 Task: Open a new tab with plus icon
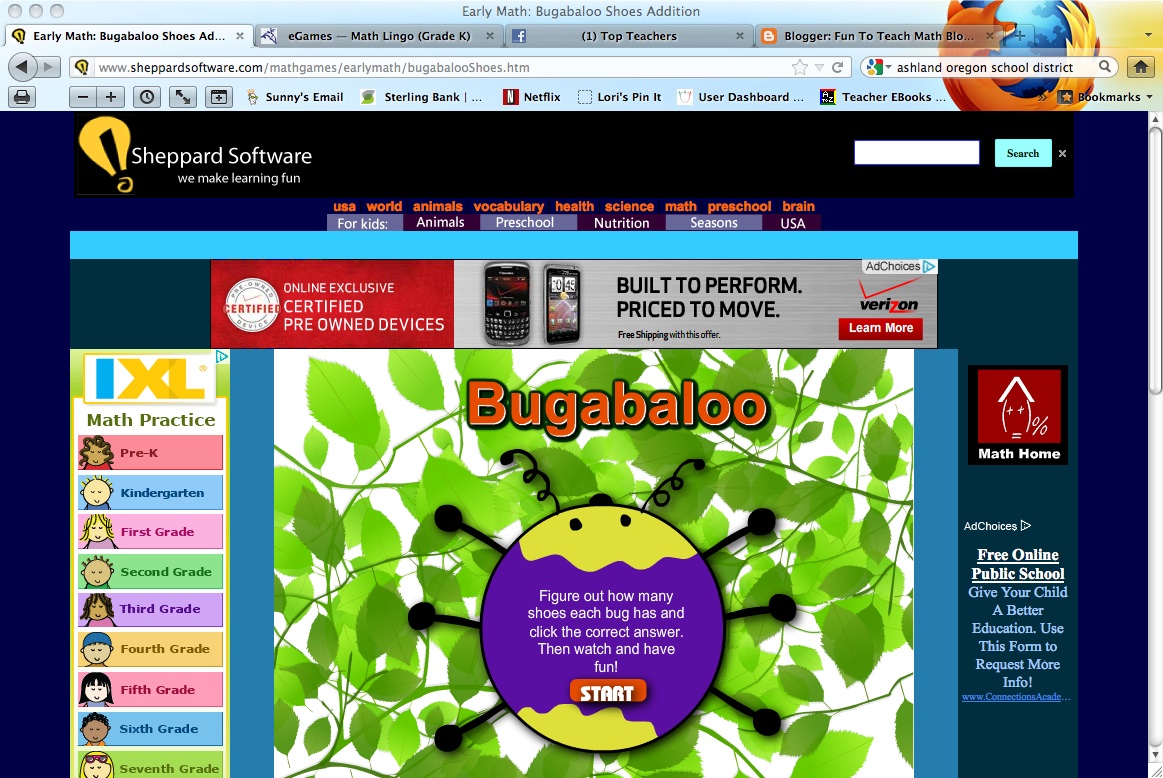pyautogui.click(x=1020, y=36)
